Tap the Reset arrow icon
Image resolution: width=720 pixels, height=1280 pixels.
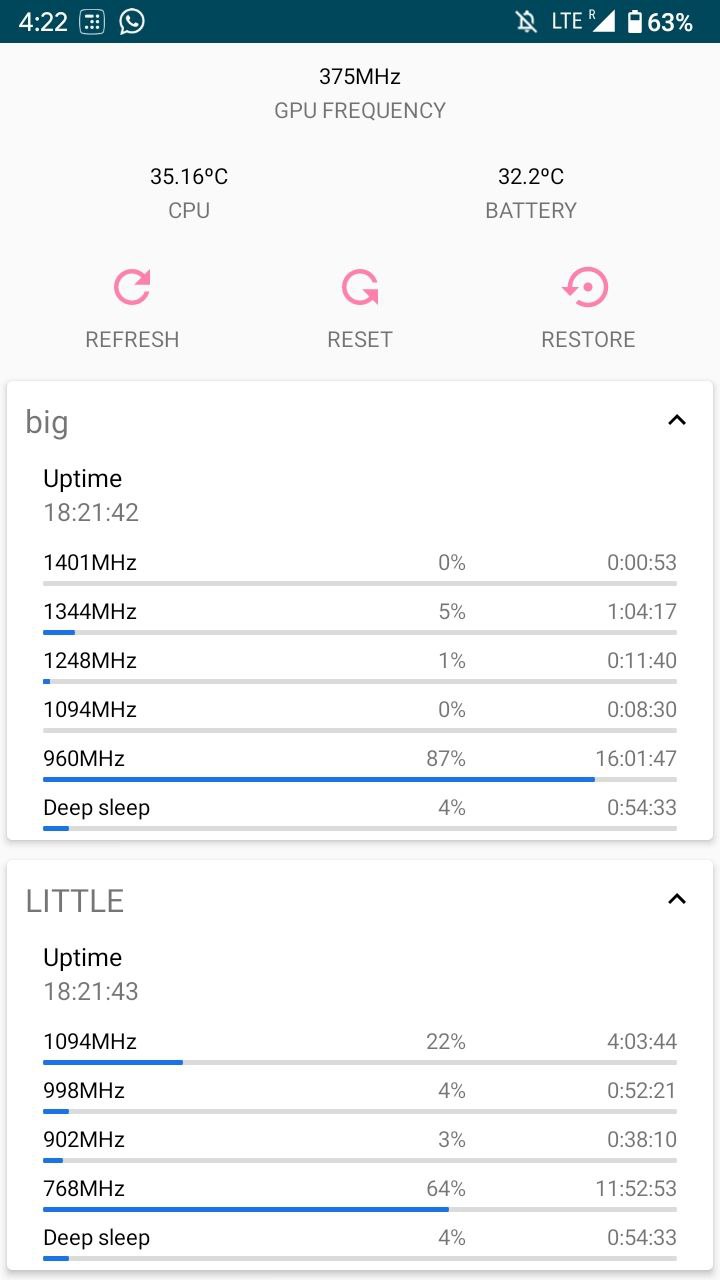360,287
